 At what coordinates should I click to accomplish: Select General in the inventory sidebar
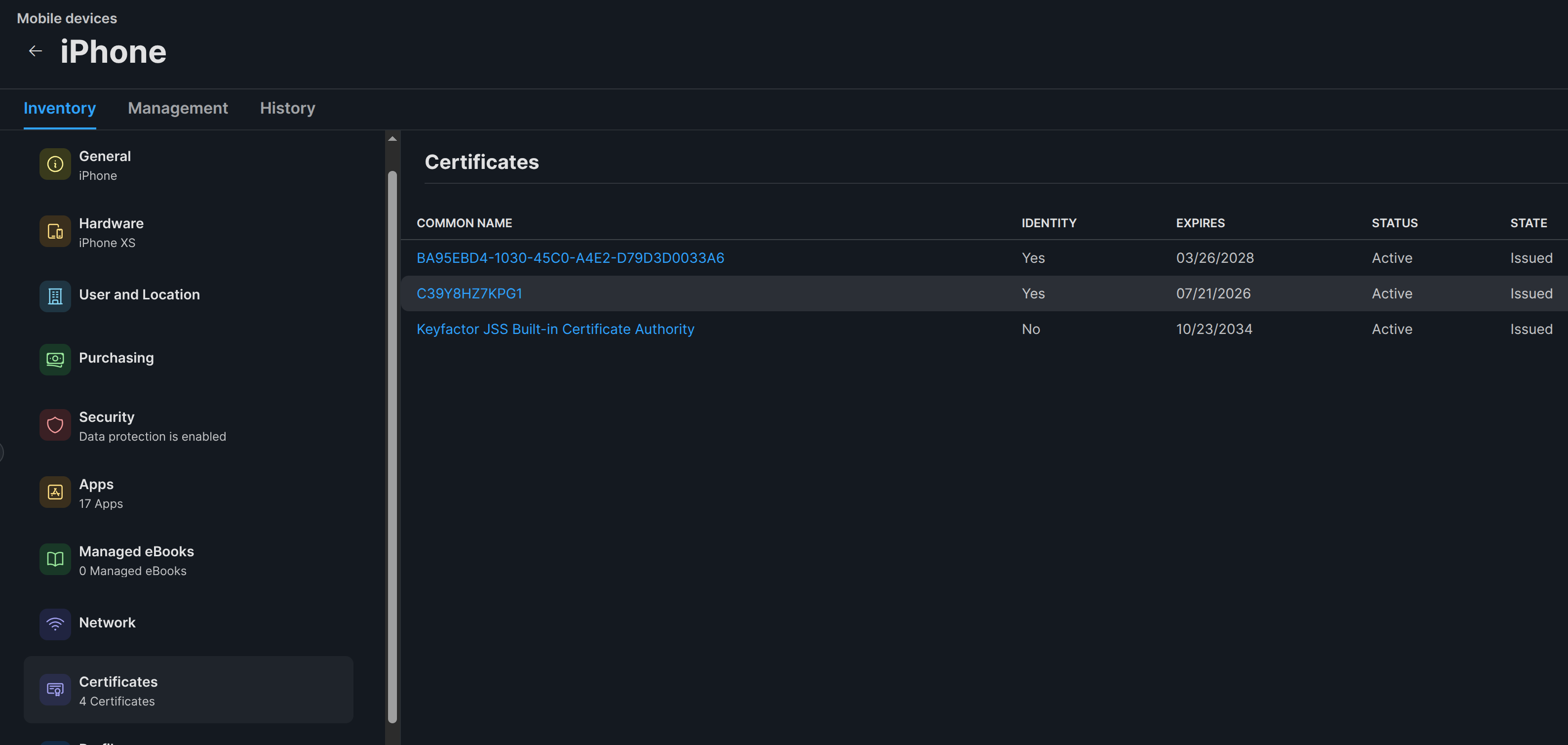coord(188,165)
